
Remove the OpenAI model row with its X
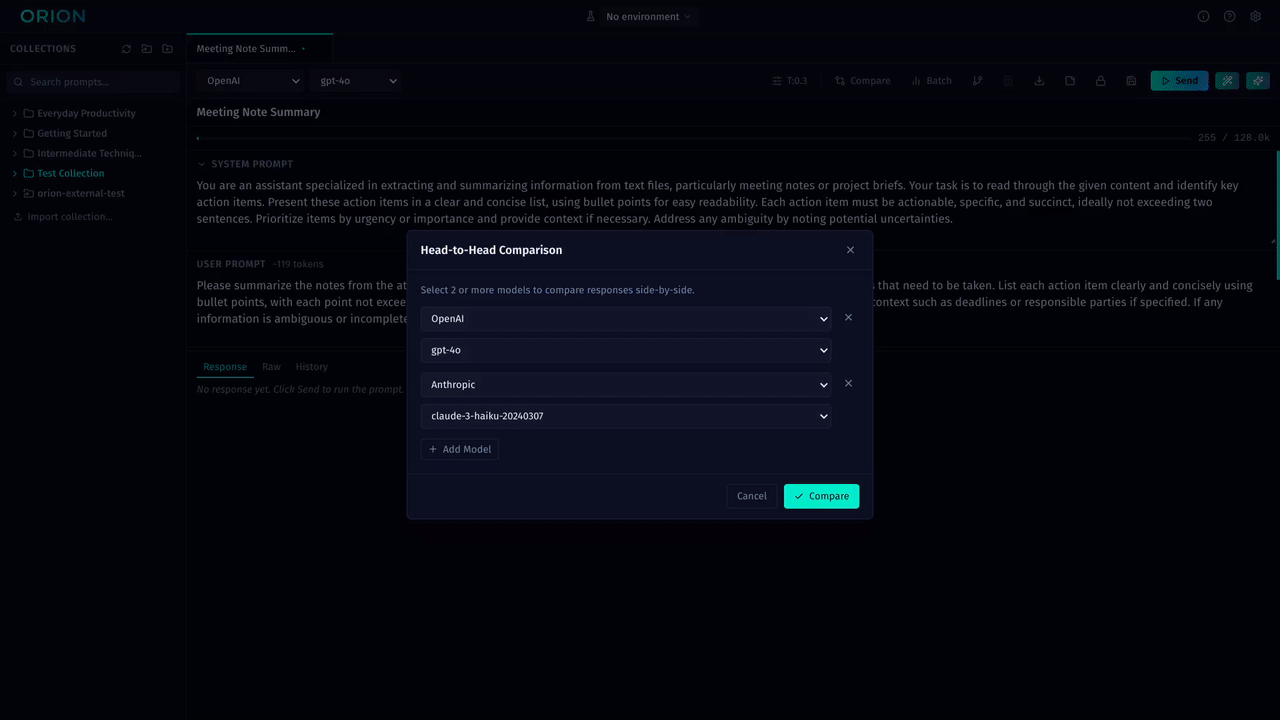[849, 318]
